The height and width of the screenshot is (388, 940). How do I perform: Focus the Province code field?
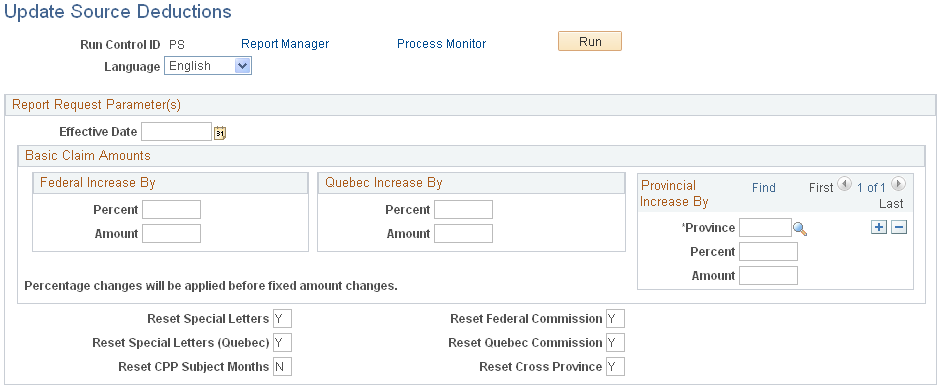click(x=766, y=228)
